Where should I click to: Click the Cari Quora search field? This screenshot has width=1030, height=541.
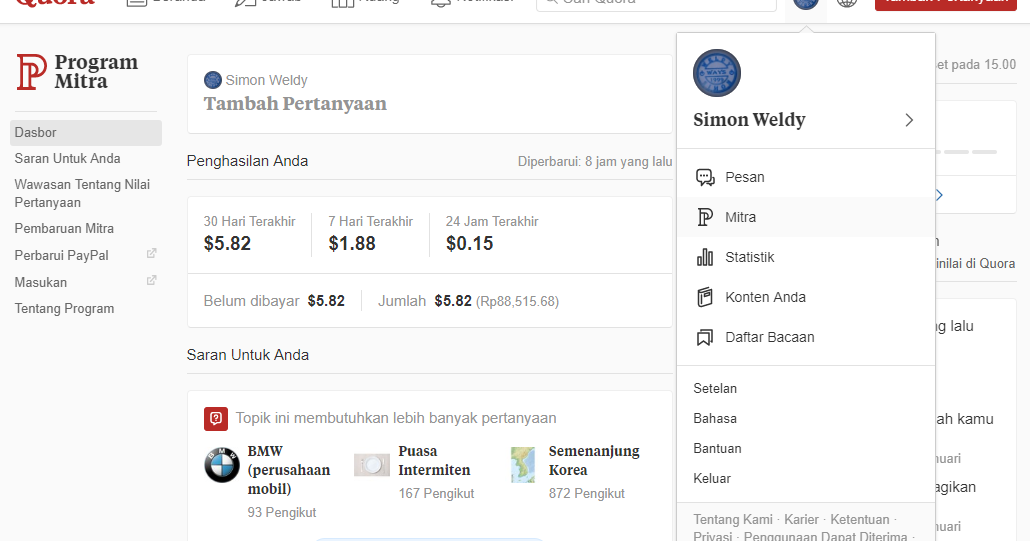(656, 3)
